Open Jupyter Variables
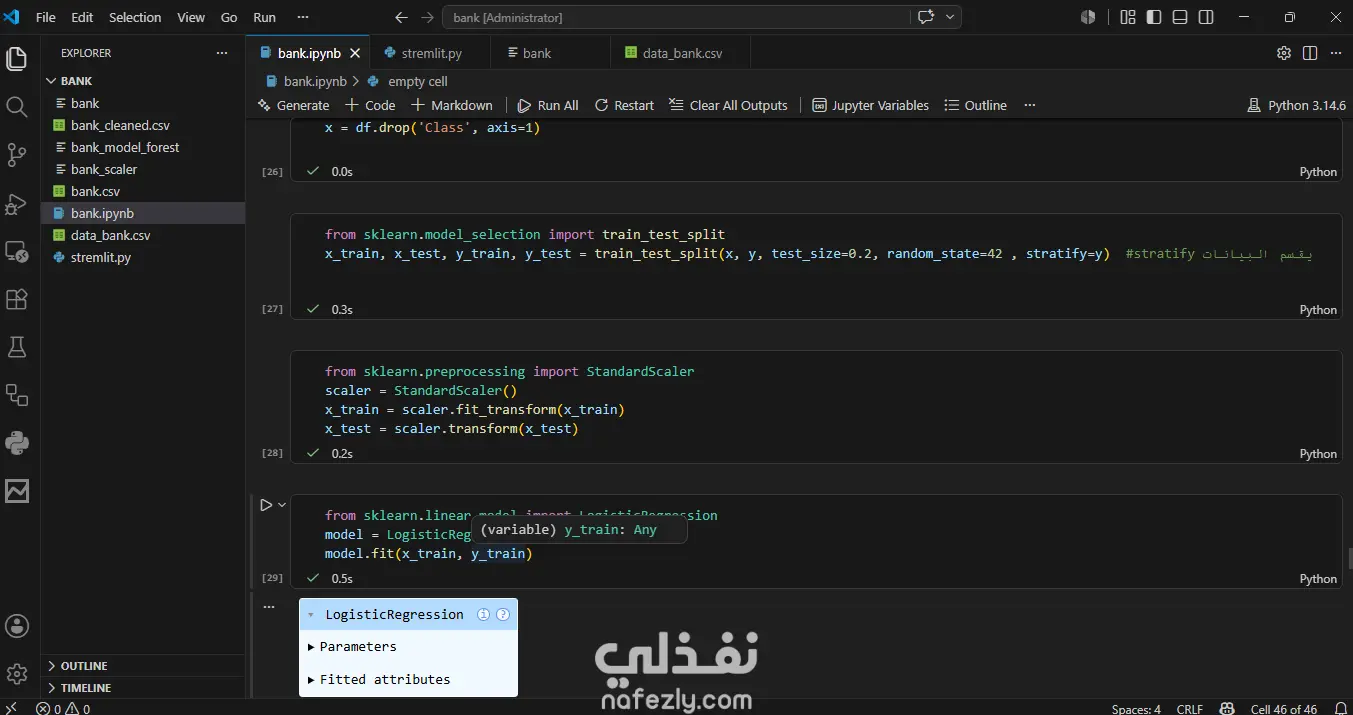The height and width of the screenshot is (715, 1353). tap(870, 105)
